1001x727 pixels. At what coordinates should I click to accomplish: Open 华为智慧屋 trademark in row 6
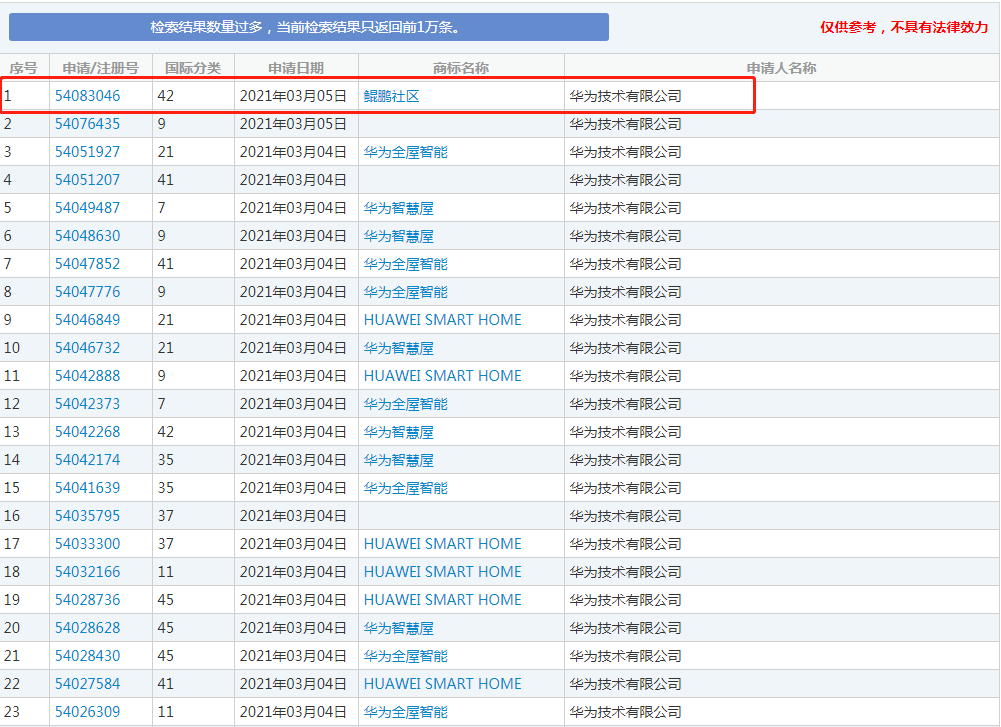(x=398, y=236)
